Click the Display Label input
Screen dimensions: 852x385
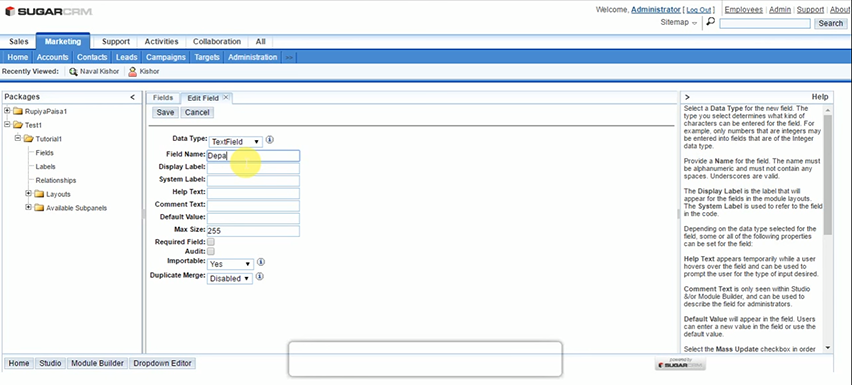click(253, 168)
